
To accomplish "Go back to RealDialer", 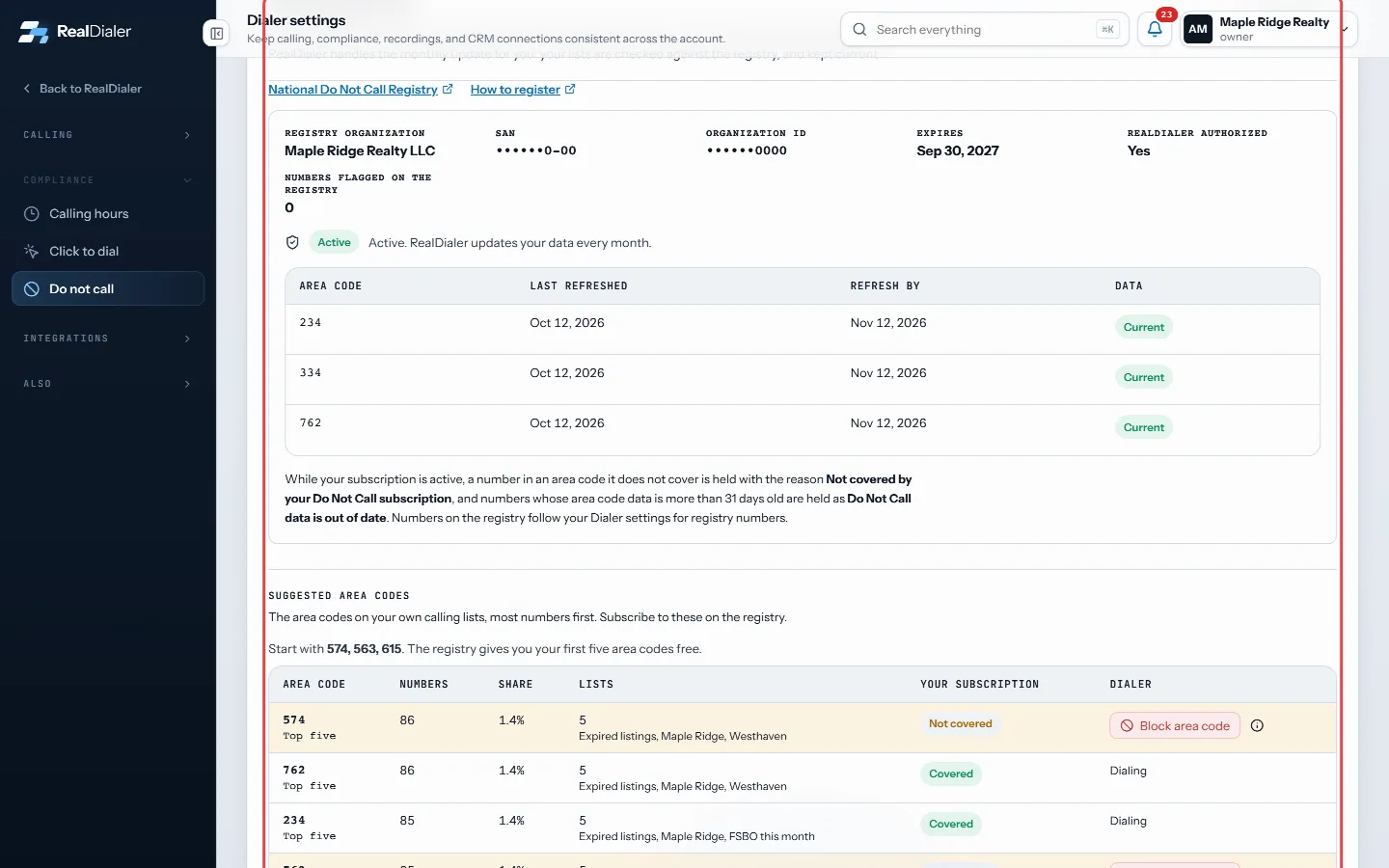I will coord(83,89).
